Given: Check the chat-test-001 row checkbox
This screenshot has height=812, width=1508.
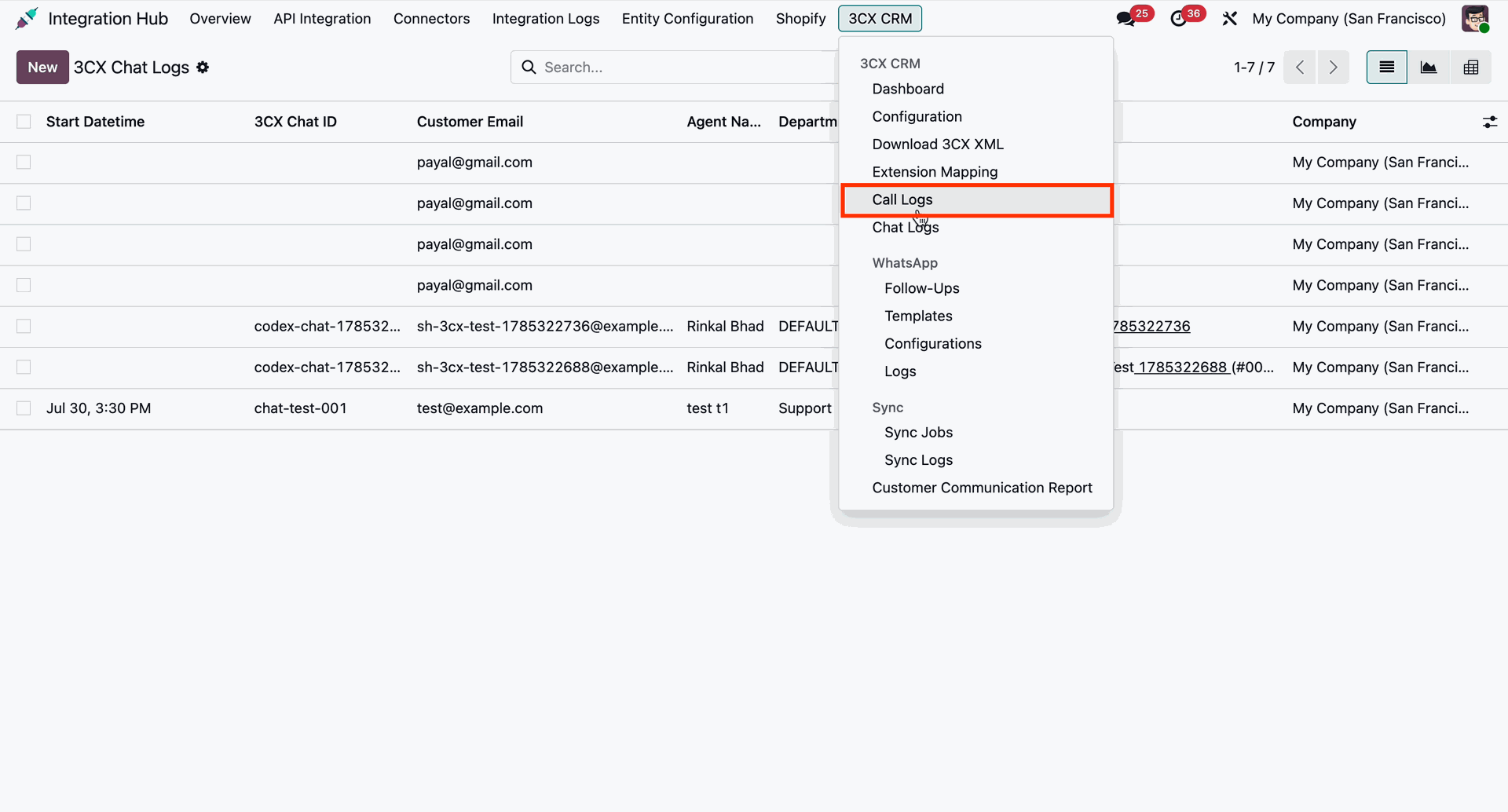Looking at the screenshot, I should point(24,408).
